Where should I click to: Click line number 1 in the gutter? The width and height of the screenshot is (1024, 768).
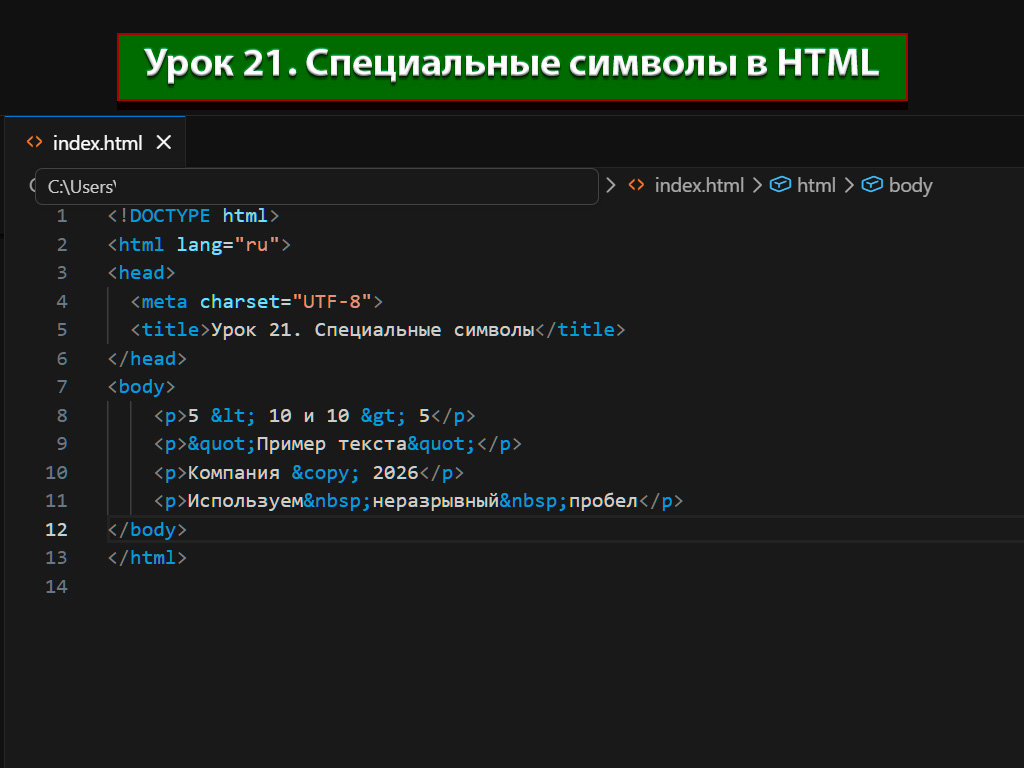(x=62, y=216)
